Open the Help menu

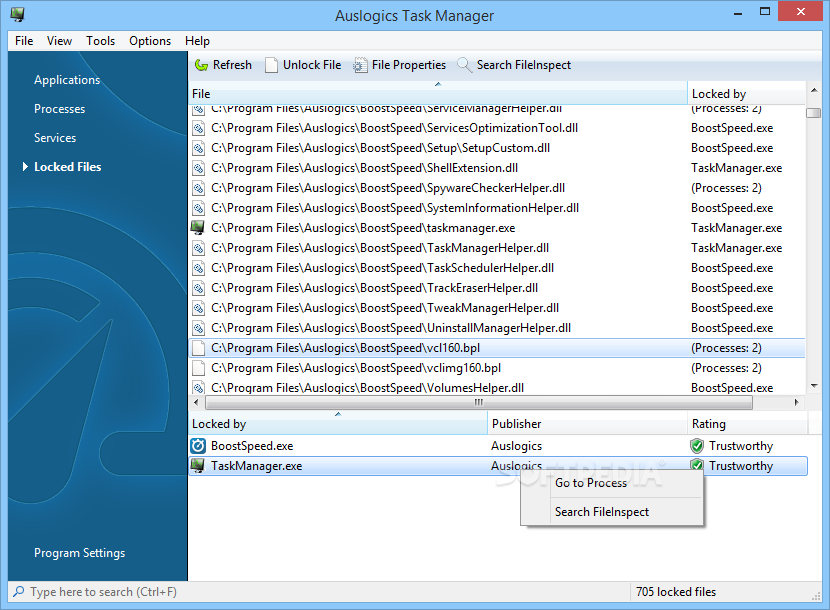tap(197, 41)
